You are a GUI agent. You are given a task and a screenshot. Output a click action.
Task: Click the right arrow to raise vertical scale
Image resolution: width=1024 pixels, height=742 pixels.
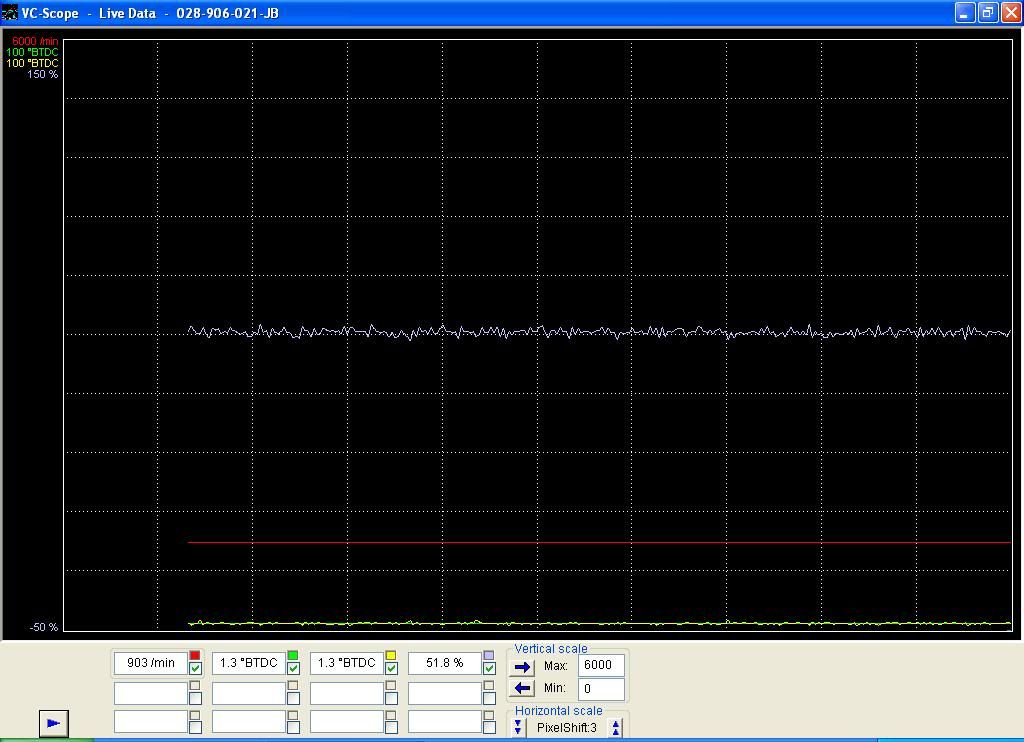point(522,666)
